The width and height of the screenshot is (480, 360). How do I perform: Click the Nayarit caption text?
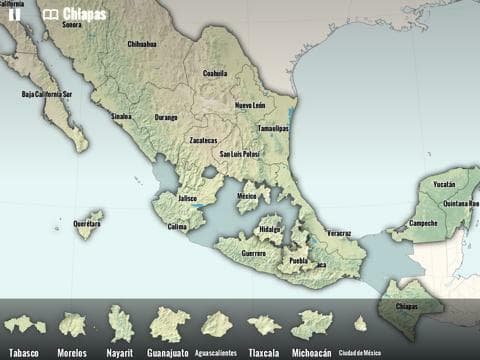click(120, 353)
